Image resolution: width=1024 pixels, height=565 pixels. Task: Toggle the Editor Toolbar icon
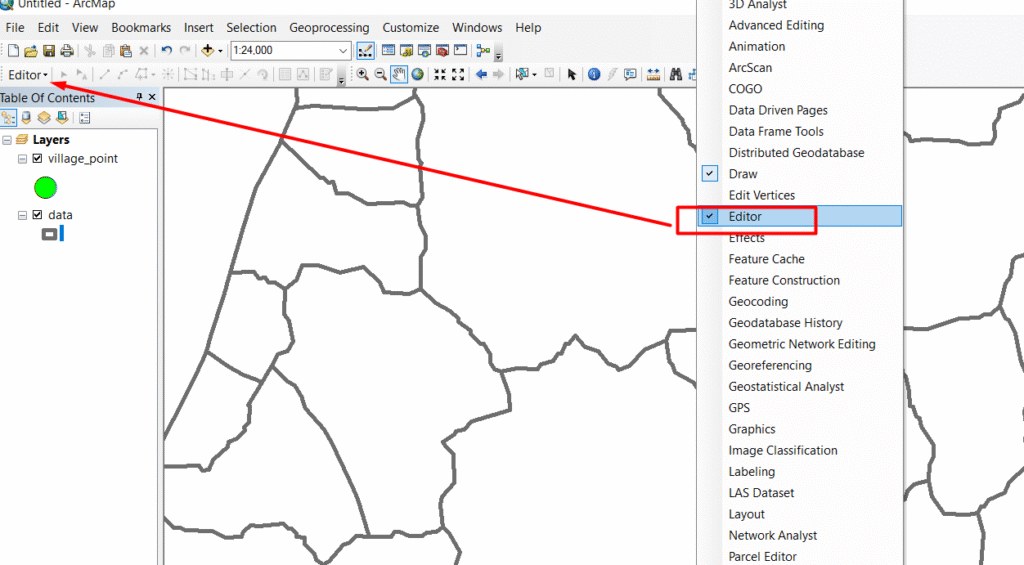tap(366, 50)
